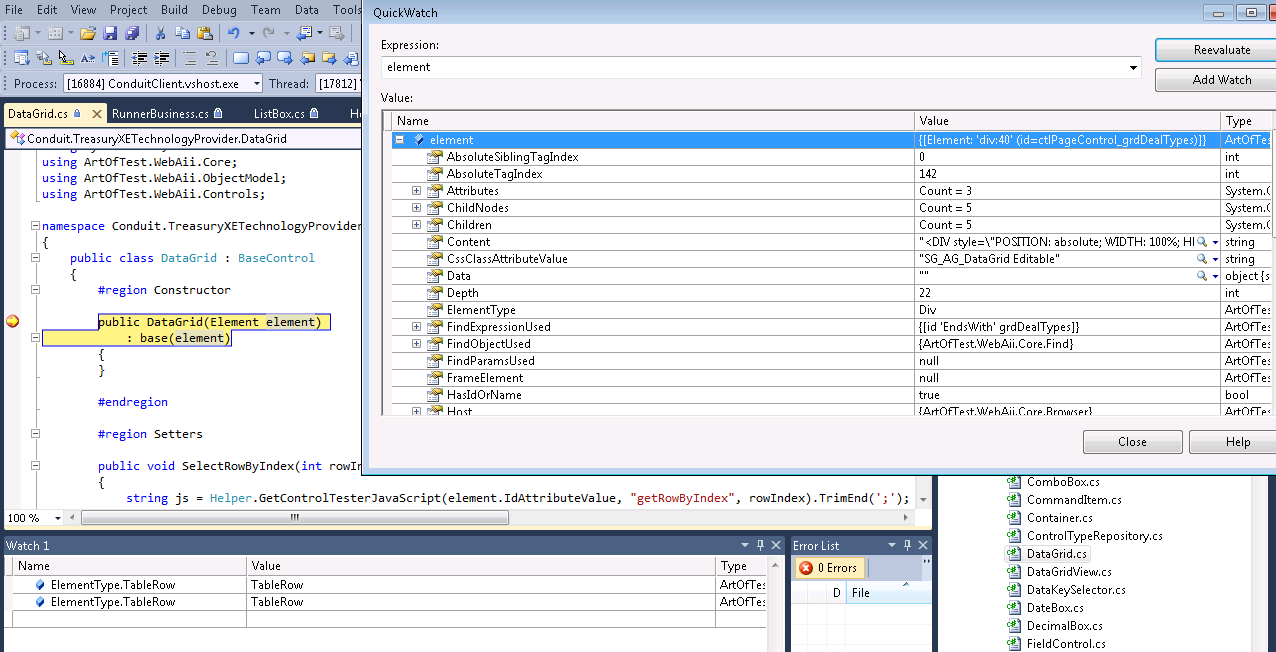Click the Paste clipboard icon

pyautogui.click(x=203, y=33)
